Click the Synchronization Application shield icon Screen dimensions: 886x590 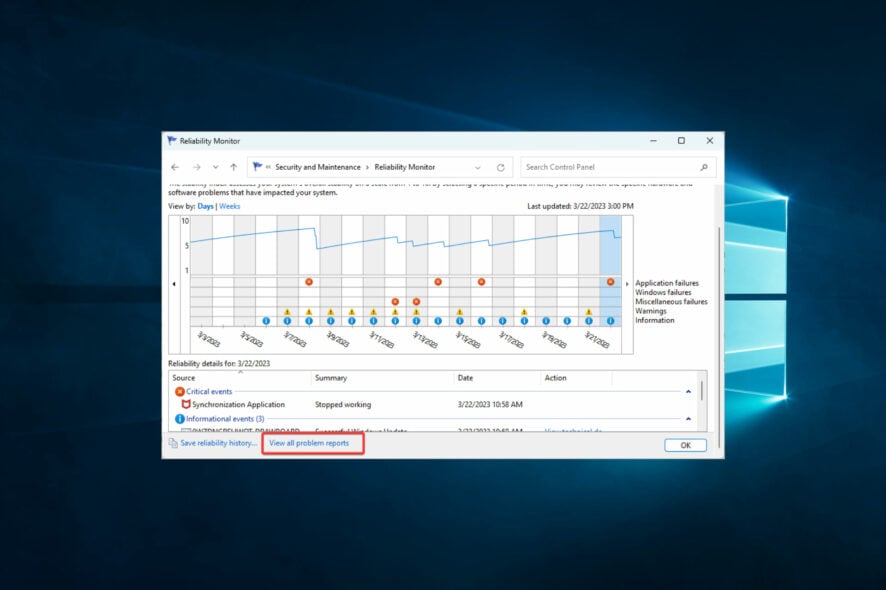[185, 405]
